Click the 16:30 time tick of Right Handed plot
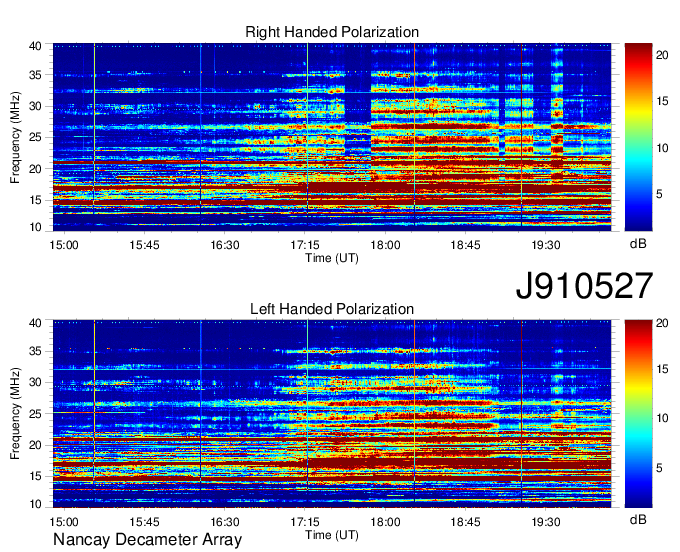 click(225, 245)
